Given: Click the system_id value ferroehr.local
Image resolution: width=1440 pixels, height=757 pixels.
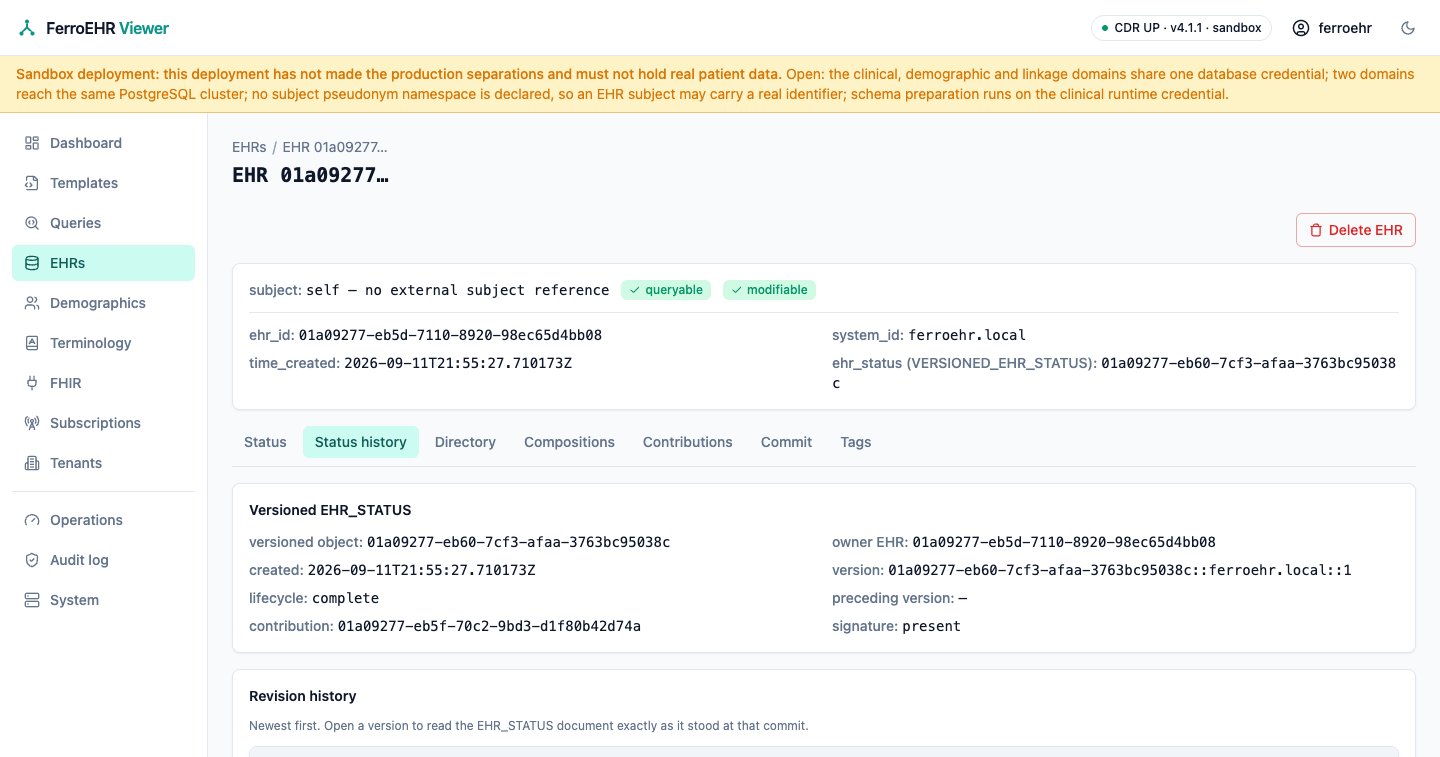Looking at the screenshot, I should (x=967, y=335).
